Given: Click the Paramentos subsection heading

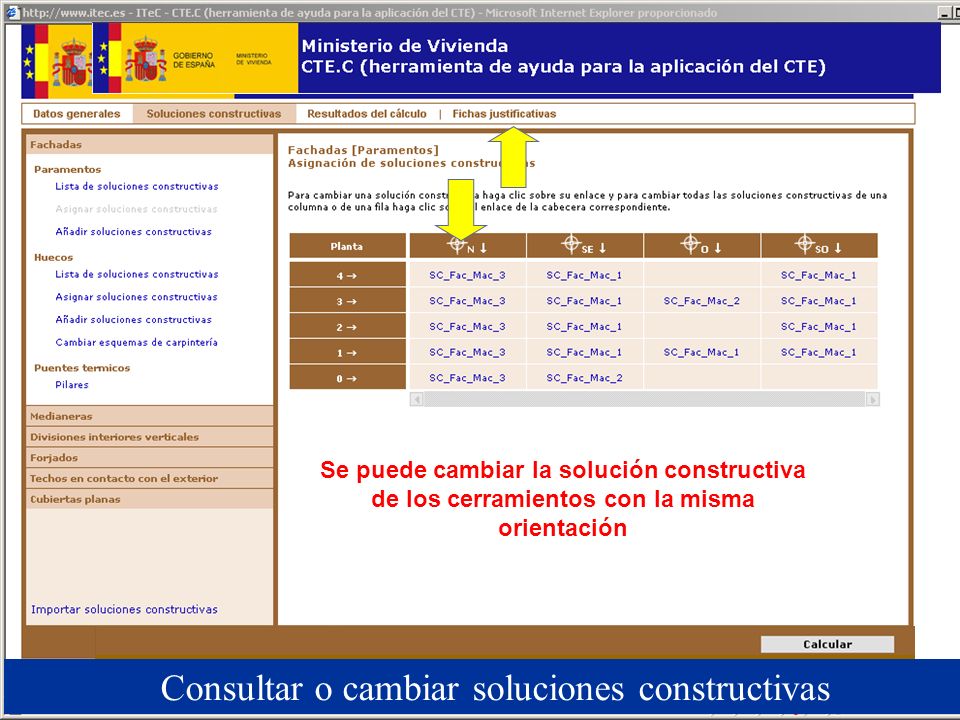Looking at the screenshot, I should point(67,170).
